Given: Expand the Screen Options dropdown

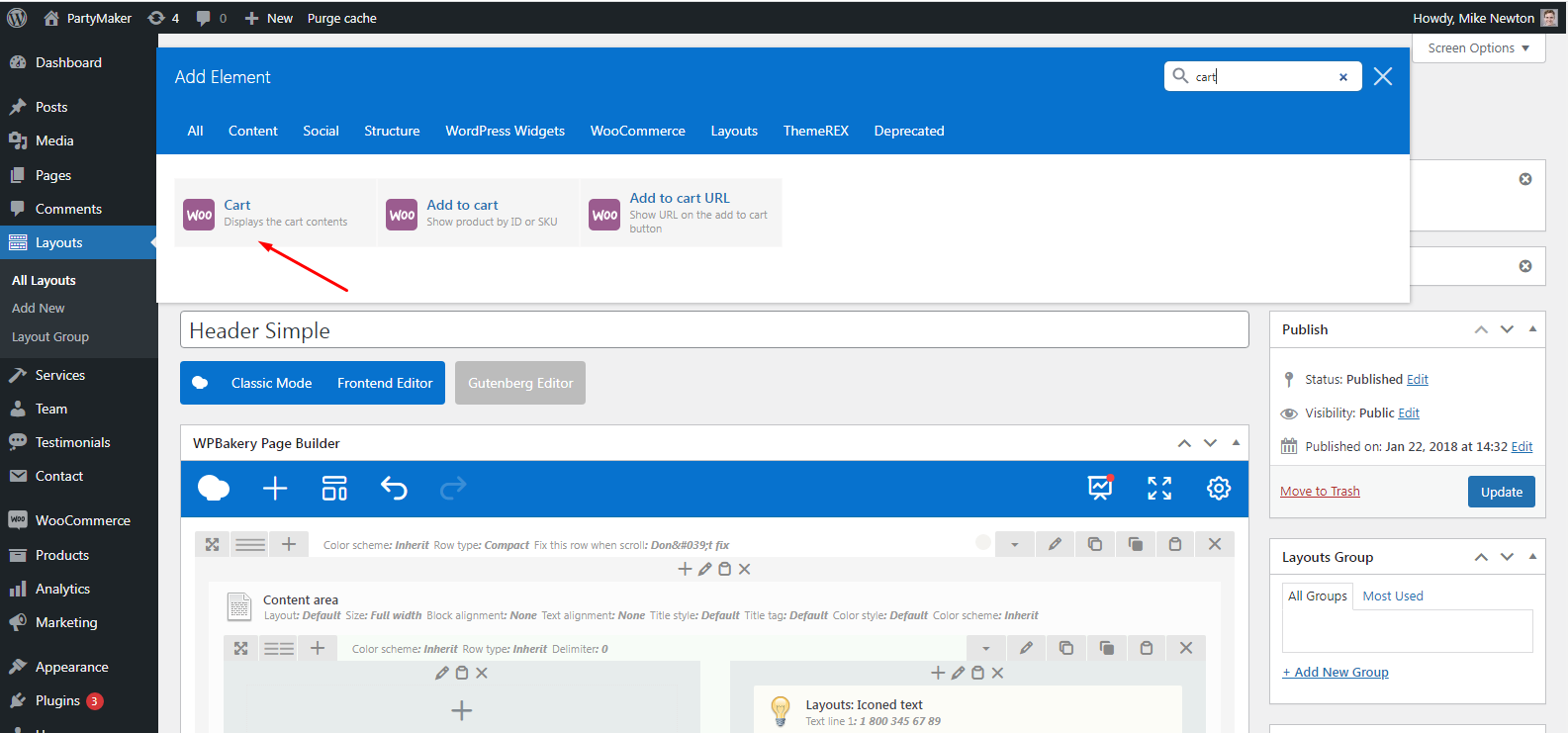Looking at the screenshot, I should pos(1478,47).
